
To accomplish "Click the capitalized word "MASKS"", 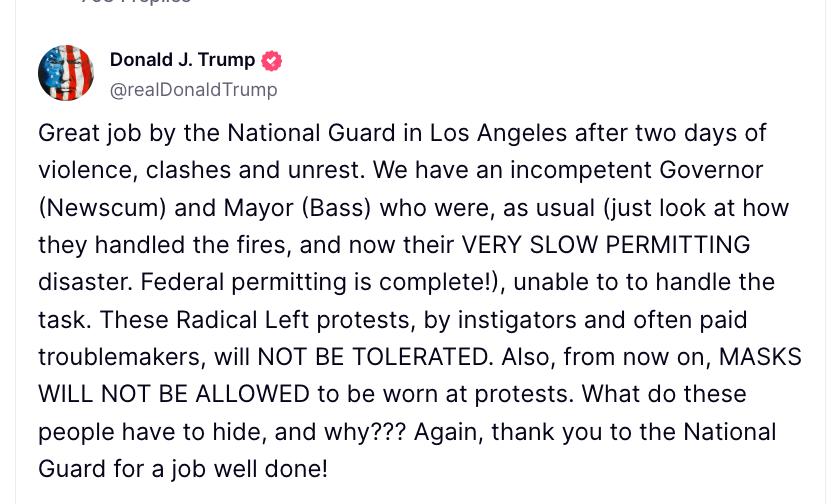I will [760, 357].
